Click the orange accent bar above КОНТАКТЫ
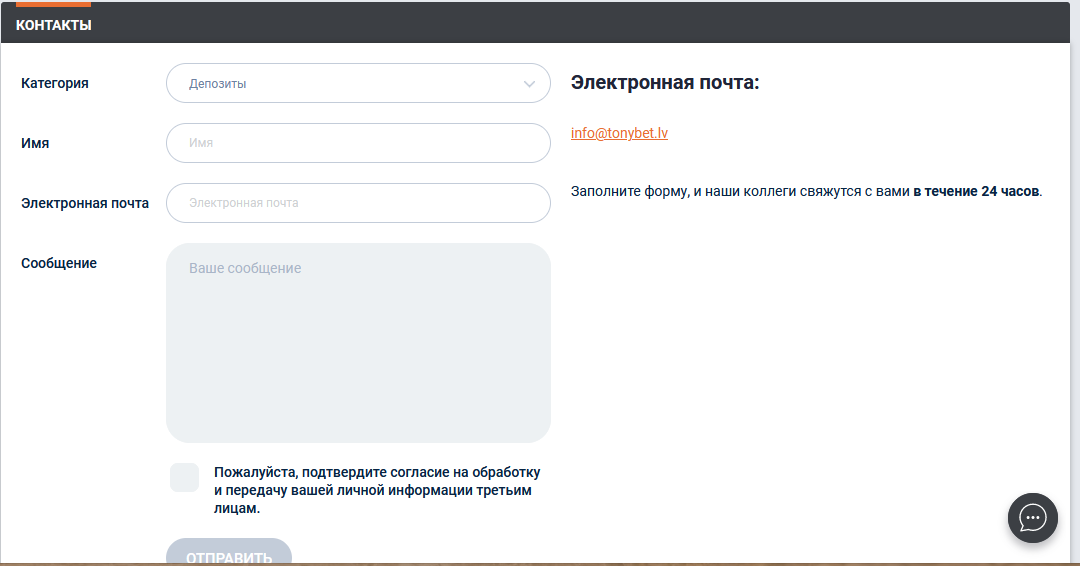 (x=53, y=4)
